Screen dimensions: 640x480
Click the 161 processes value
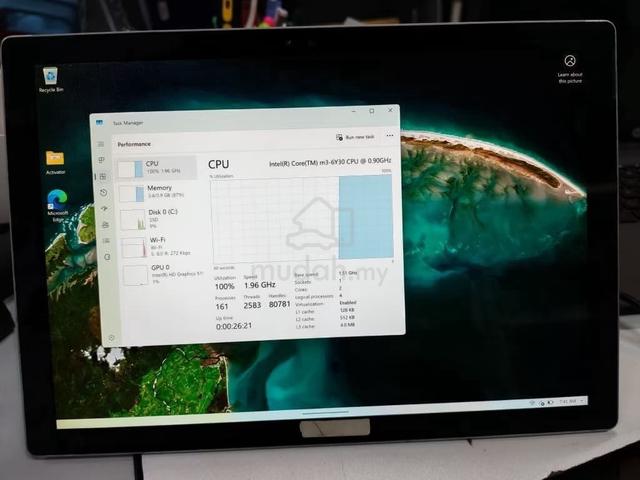[x=222, y=307]
